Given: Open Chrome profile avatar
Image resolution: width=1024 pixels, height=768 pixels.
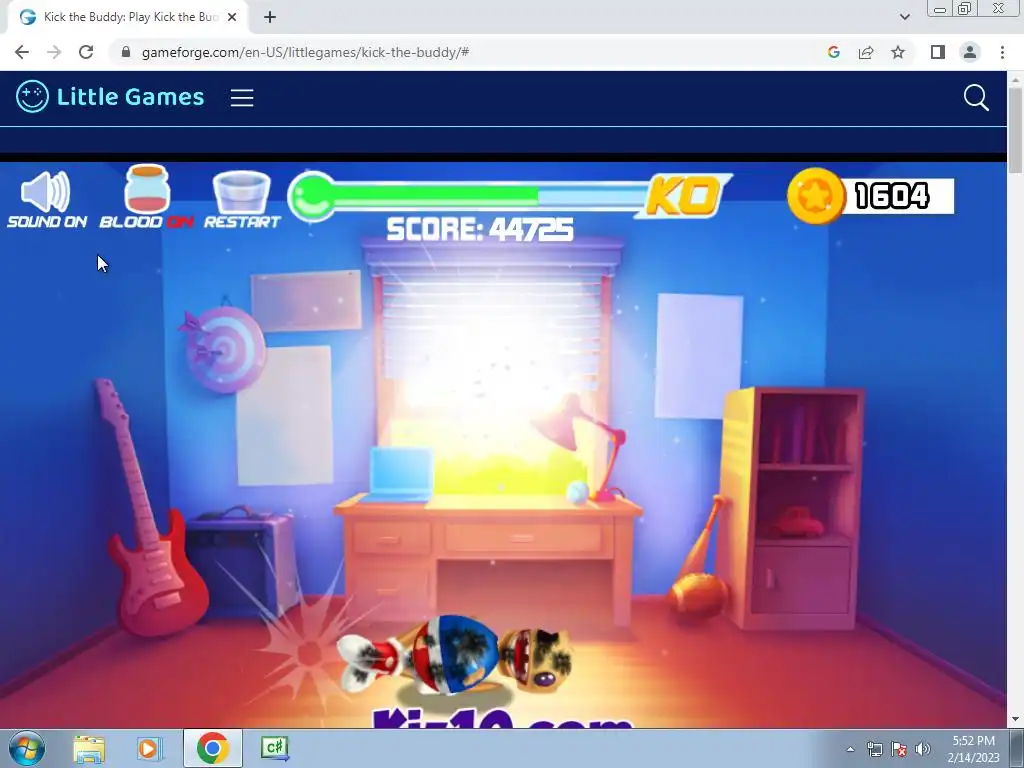Looking at the screenshot, I should pos(970,52).
